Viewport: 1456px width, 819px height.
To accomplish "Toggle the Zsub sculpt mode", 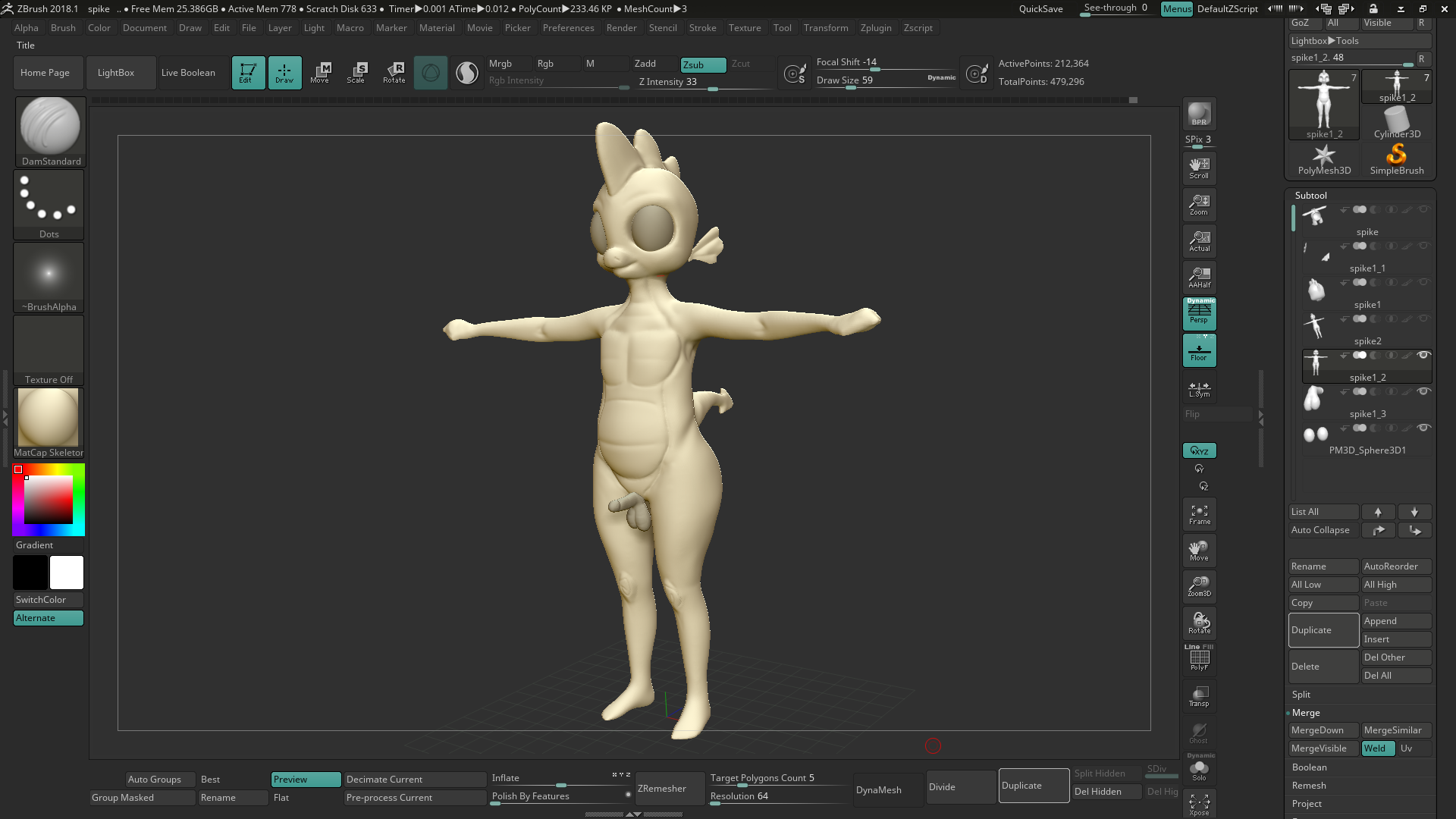I will tap(702, 64).
